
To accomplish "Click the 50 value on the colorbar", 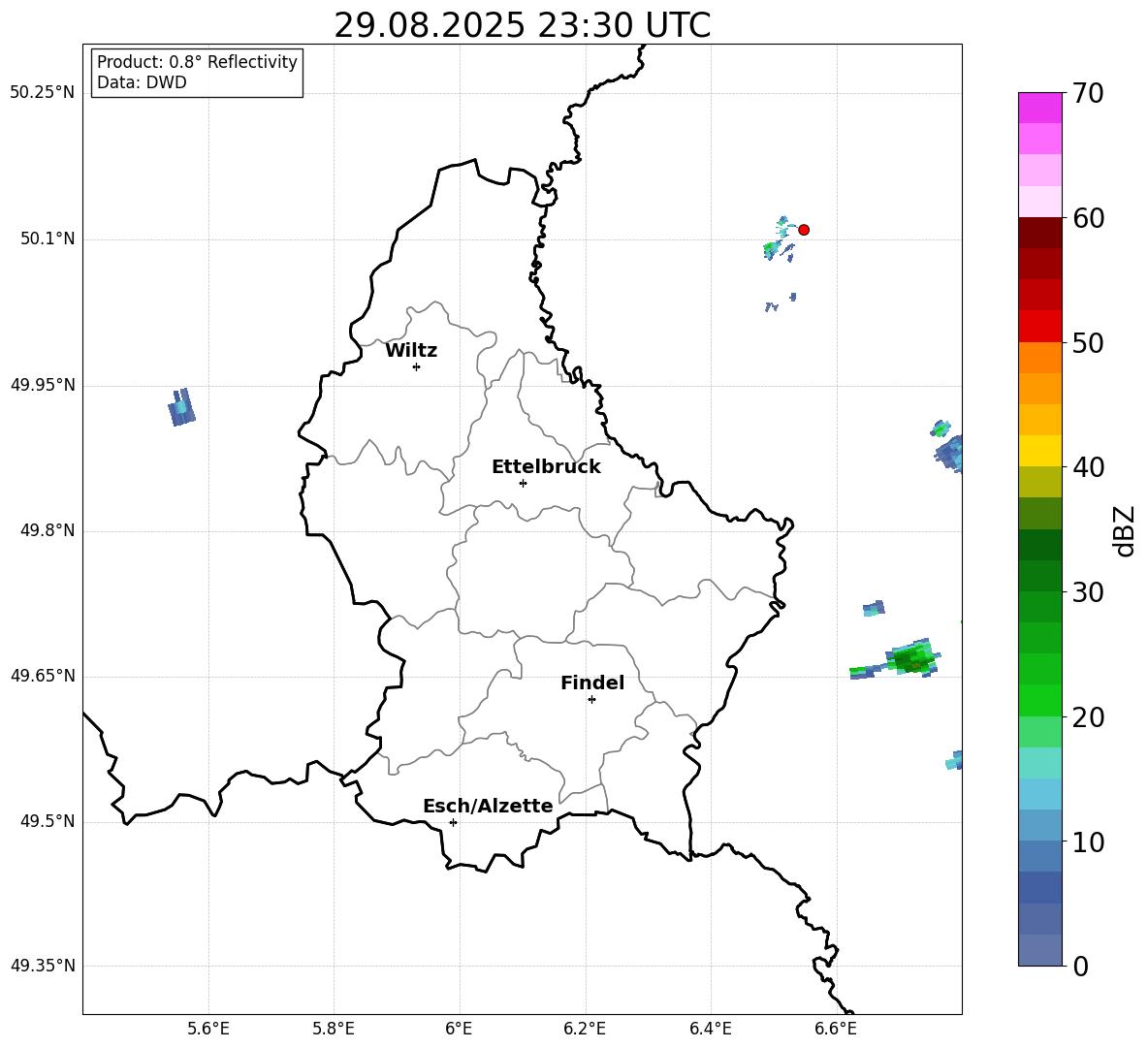I will point(1088,342).
